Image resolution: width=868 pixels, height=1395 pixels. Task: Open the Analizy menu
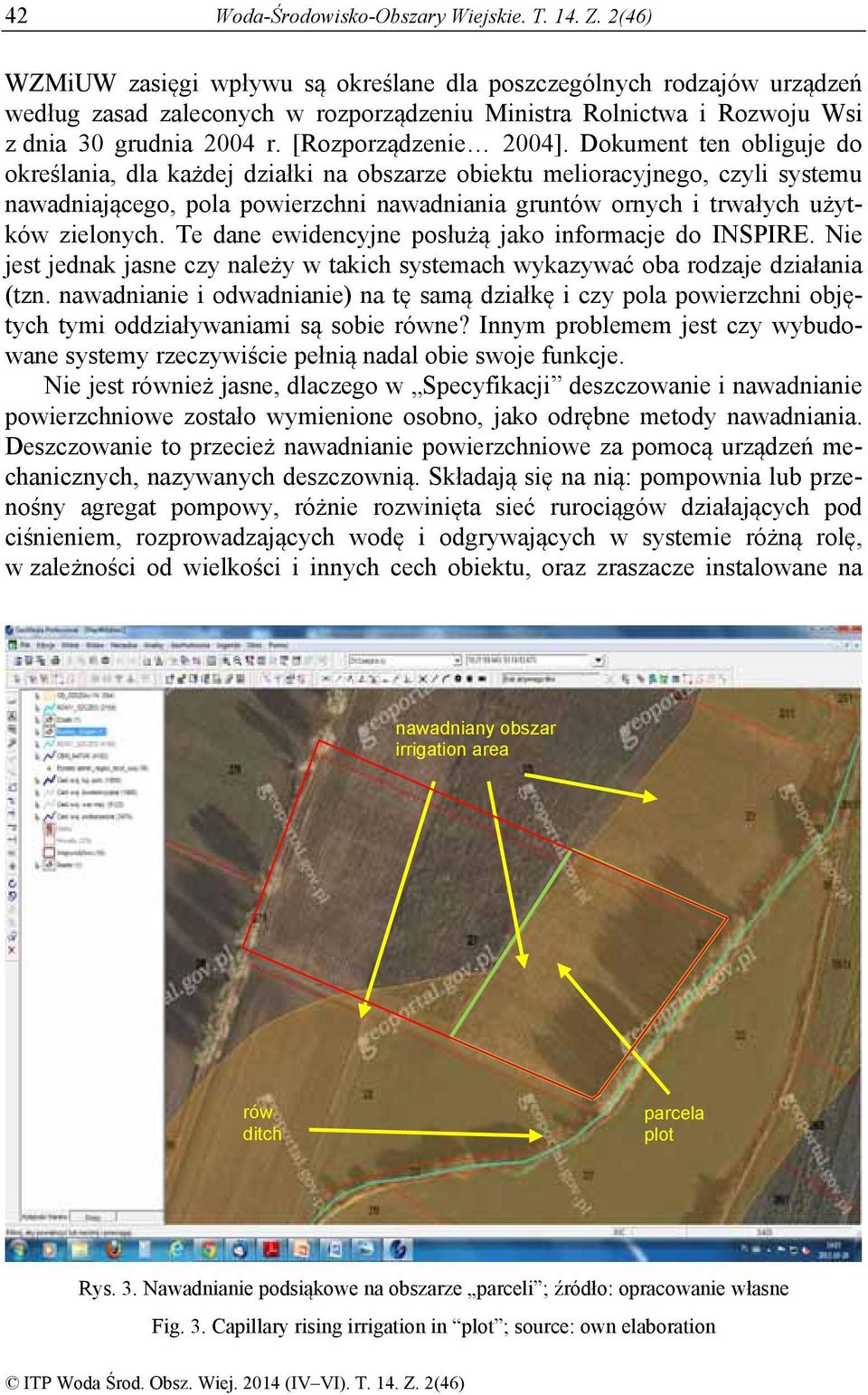(x=154, y=645)
